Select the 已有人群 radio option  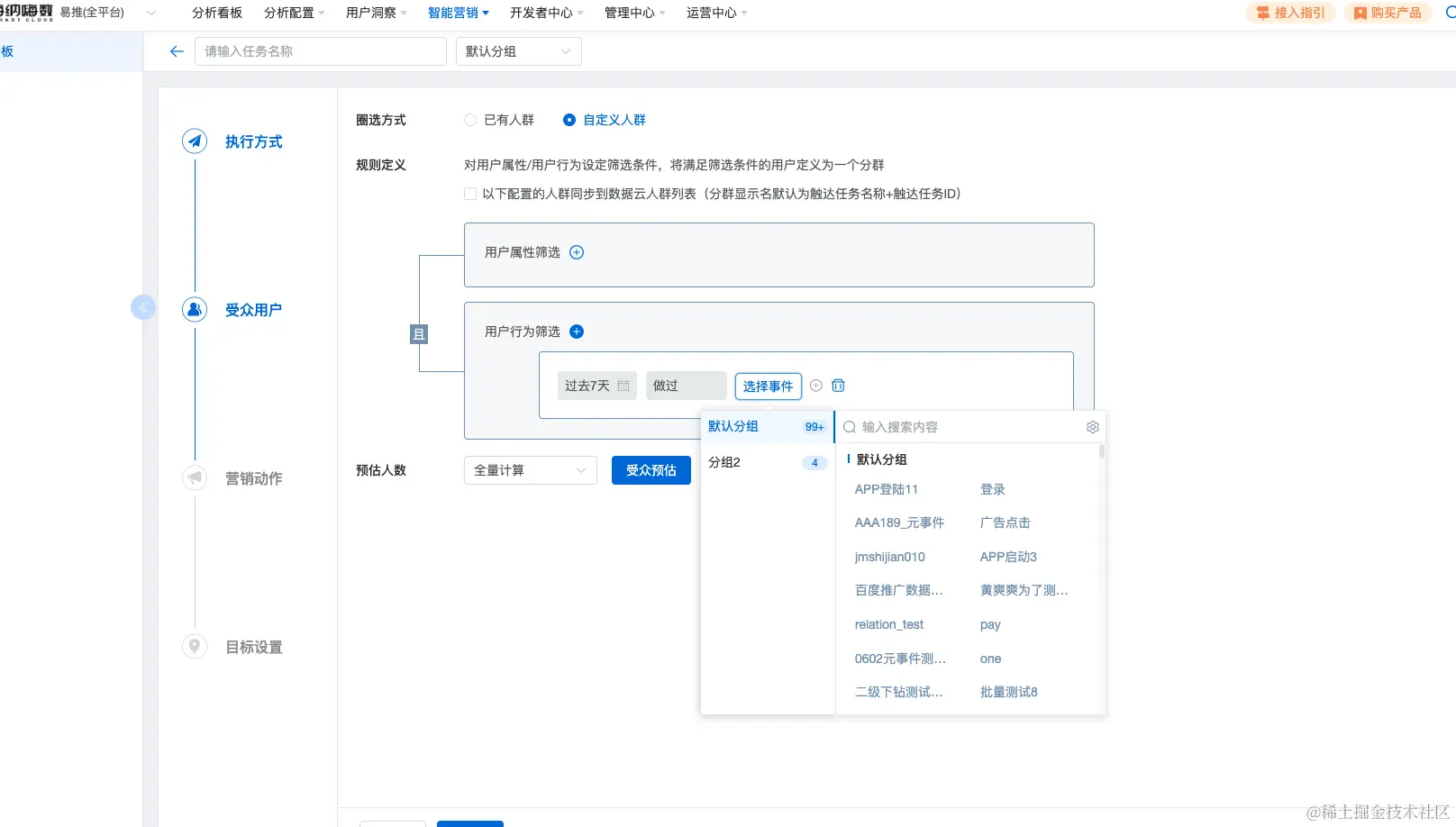(x=470, y=120)
